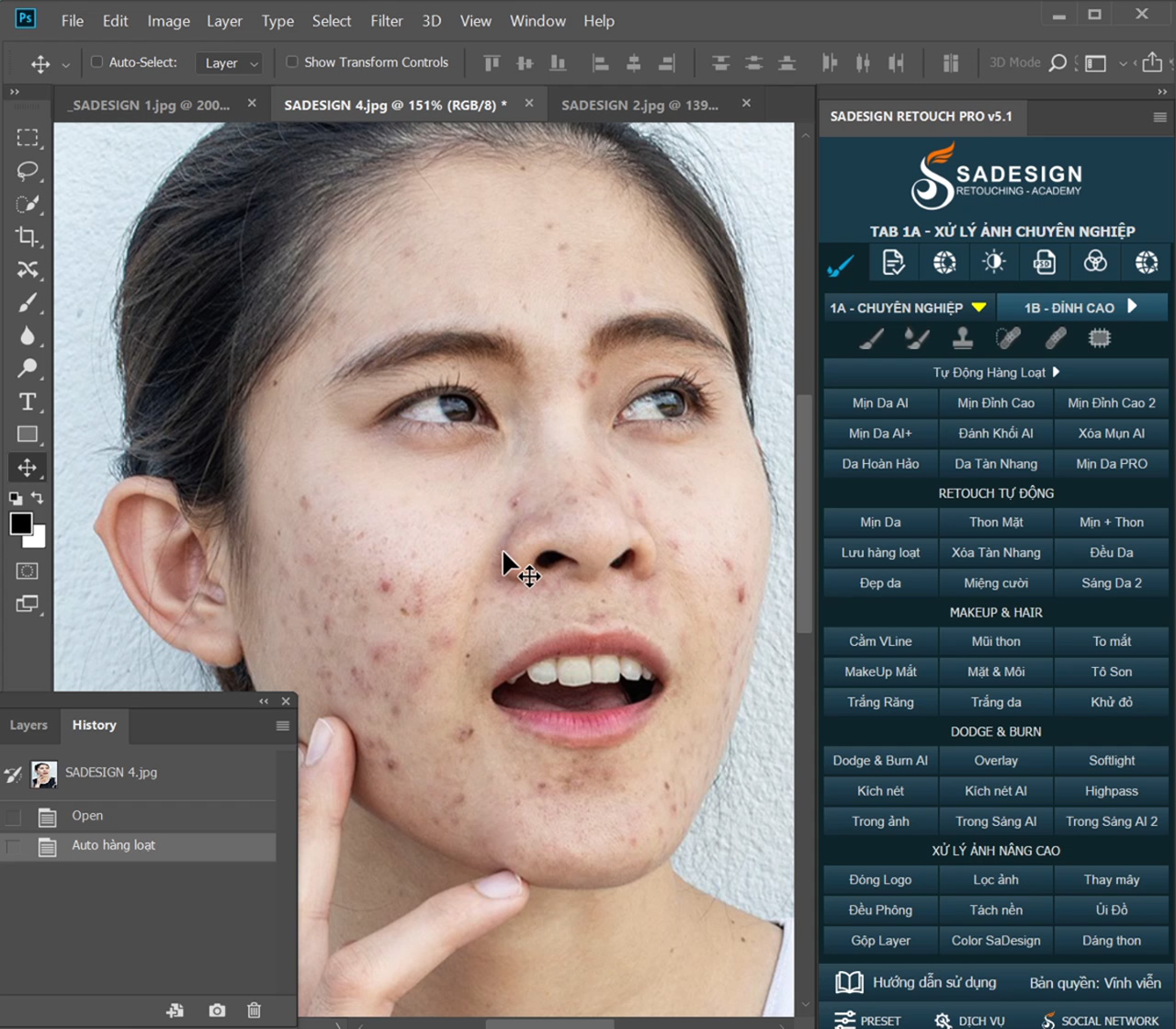Image resolution: width=1176 pixels, height=1029 pixels.
Task: Click the brightness adjustment icon in SADESIGN panel
Action: pos(993,262)
